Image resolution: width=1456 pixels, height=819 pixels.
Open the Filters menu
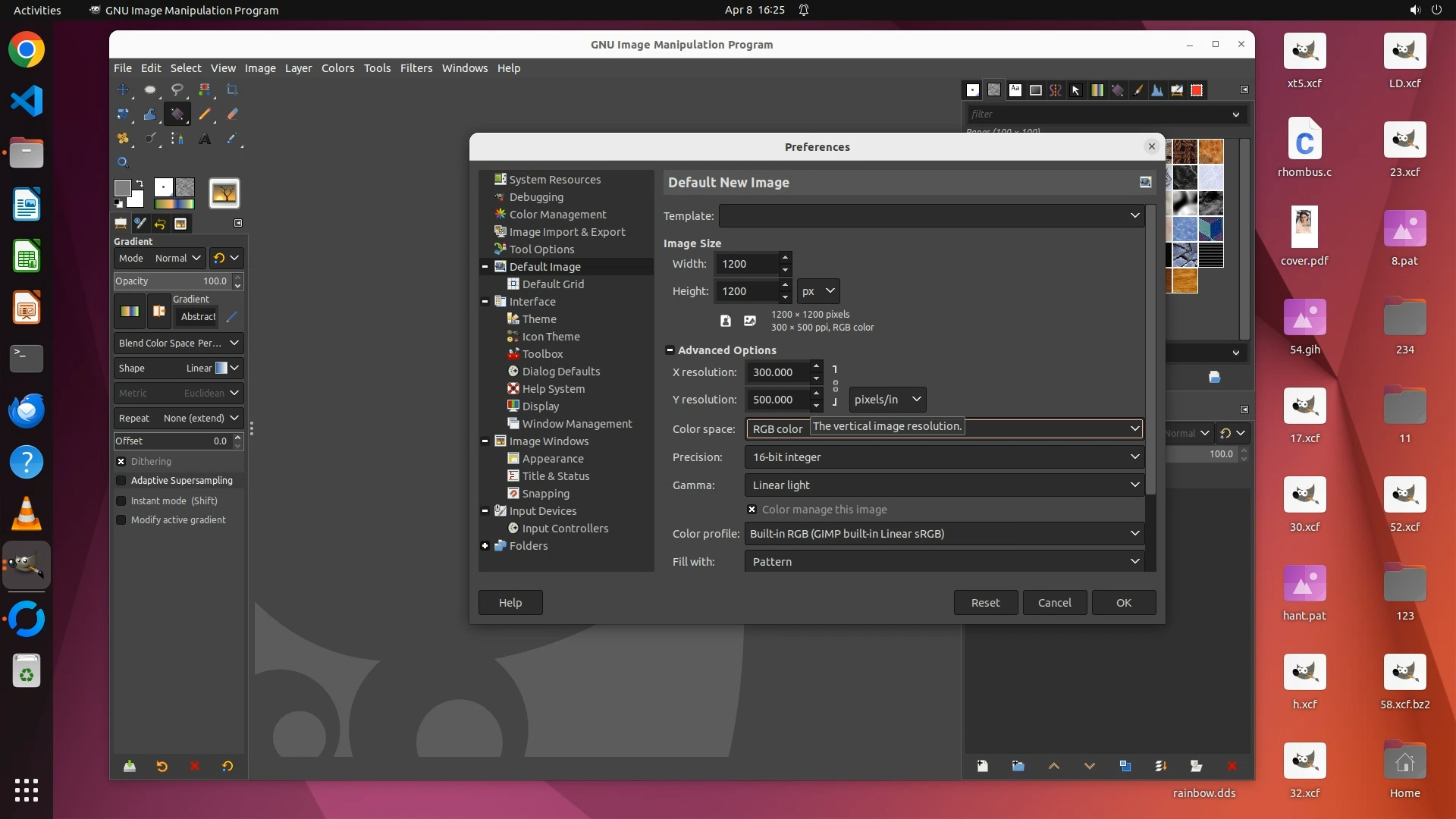click(x=416, y=68)
